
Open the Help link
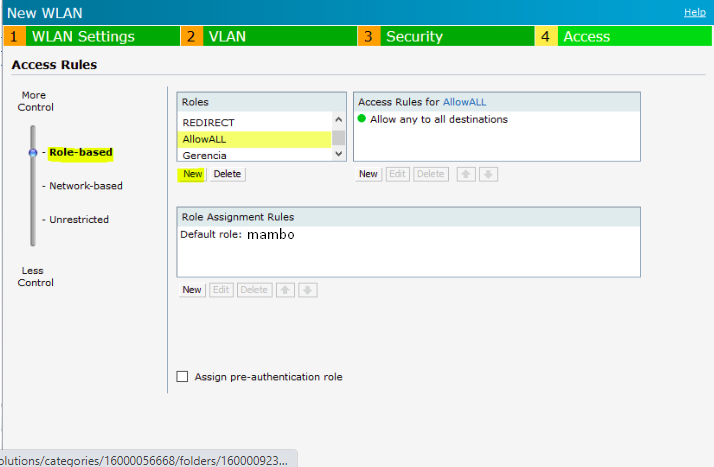click(694, 12)
